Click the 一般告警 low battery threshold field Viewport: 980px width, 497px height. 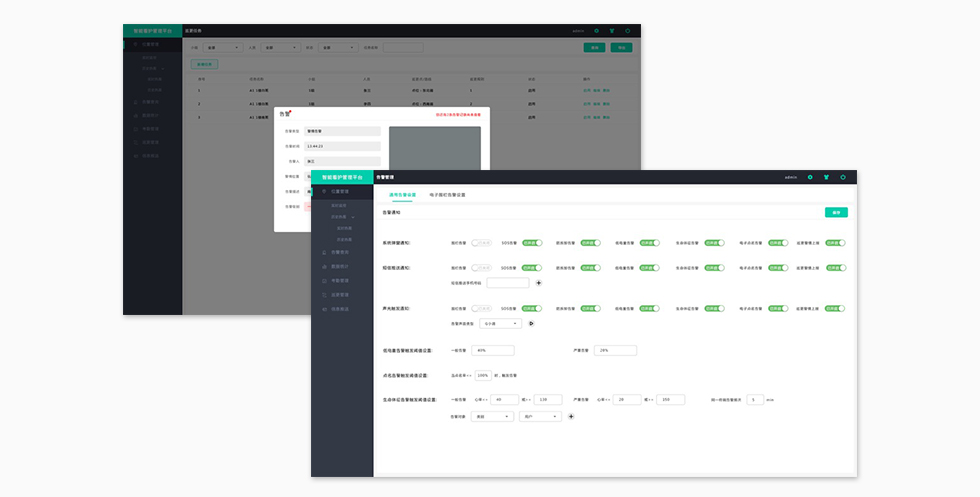(x=493, y=351)
